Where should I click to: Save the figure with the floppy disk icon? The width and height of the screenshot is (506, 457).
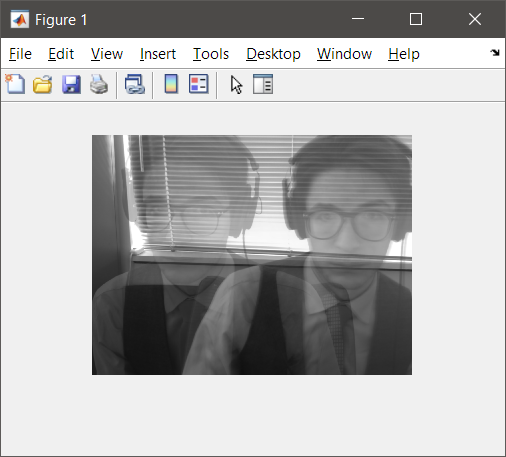point(71,84)
